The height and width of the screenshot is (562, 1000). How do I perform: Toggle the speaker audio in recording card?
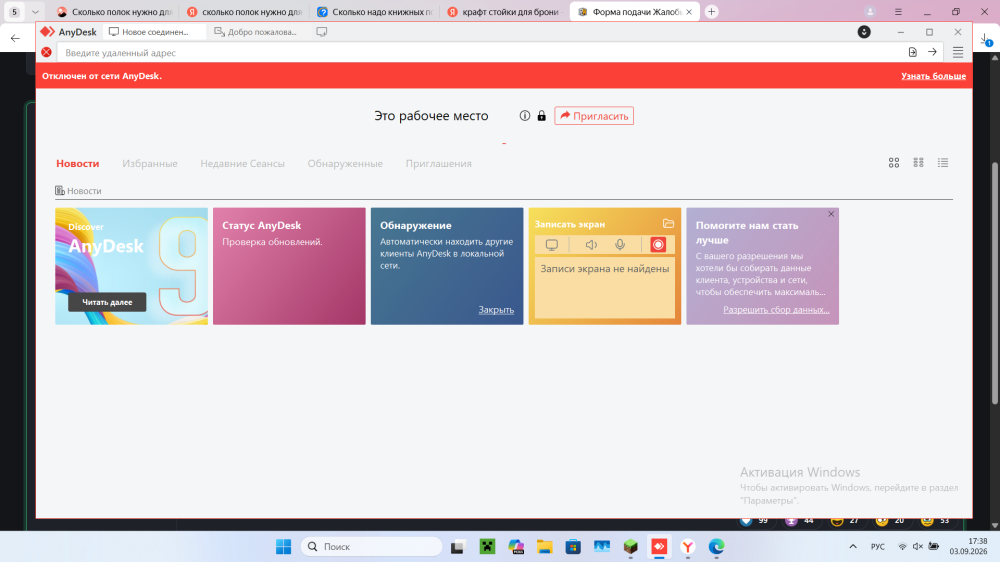click(x=591, y=245)
